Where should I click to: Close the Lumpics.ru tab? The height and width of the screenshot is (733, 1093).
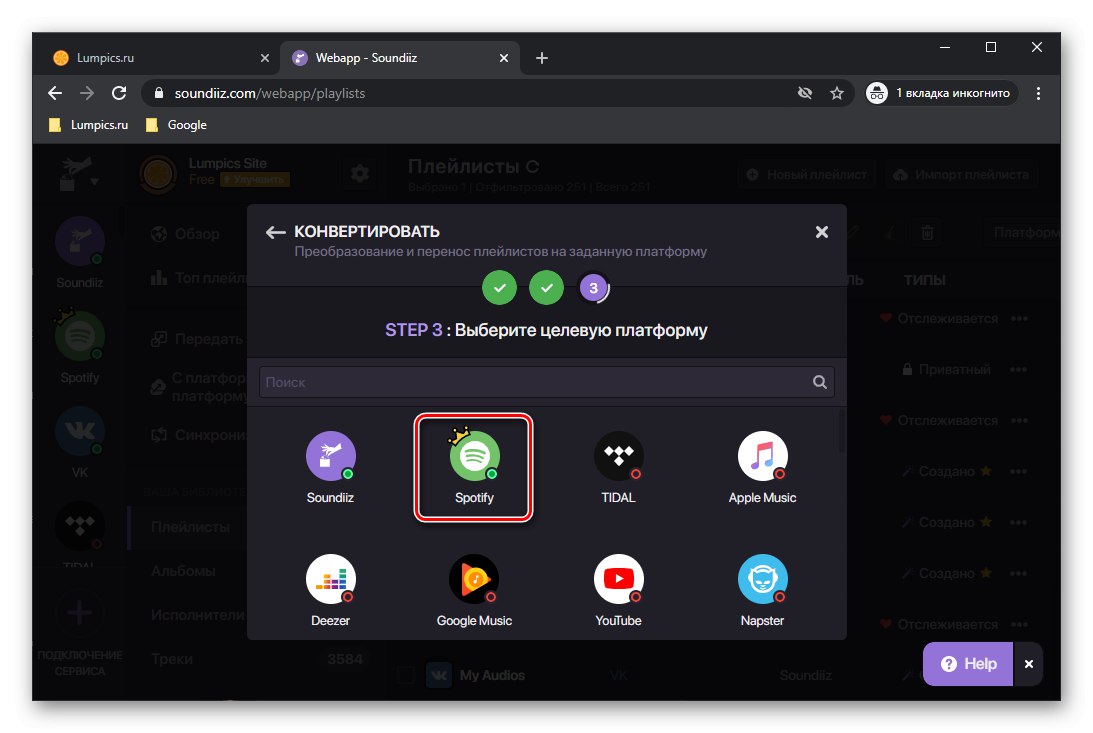(x=265, y=58)
